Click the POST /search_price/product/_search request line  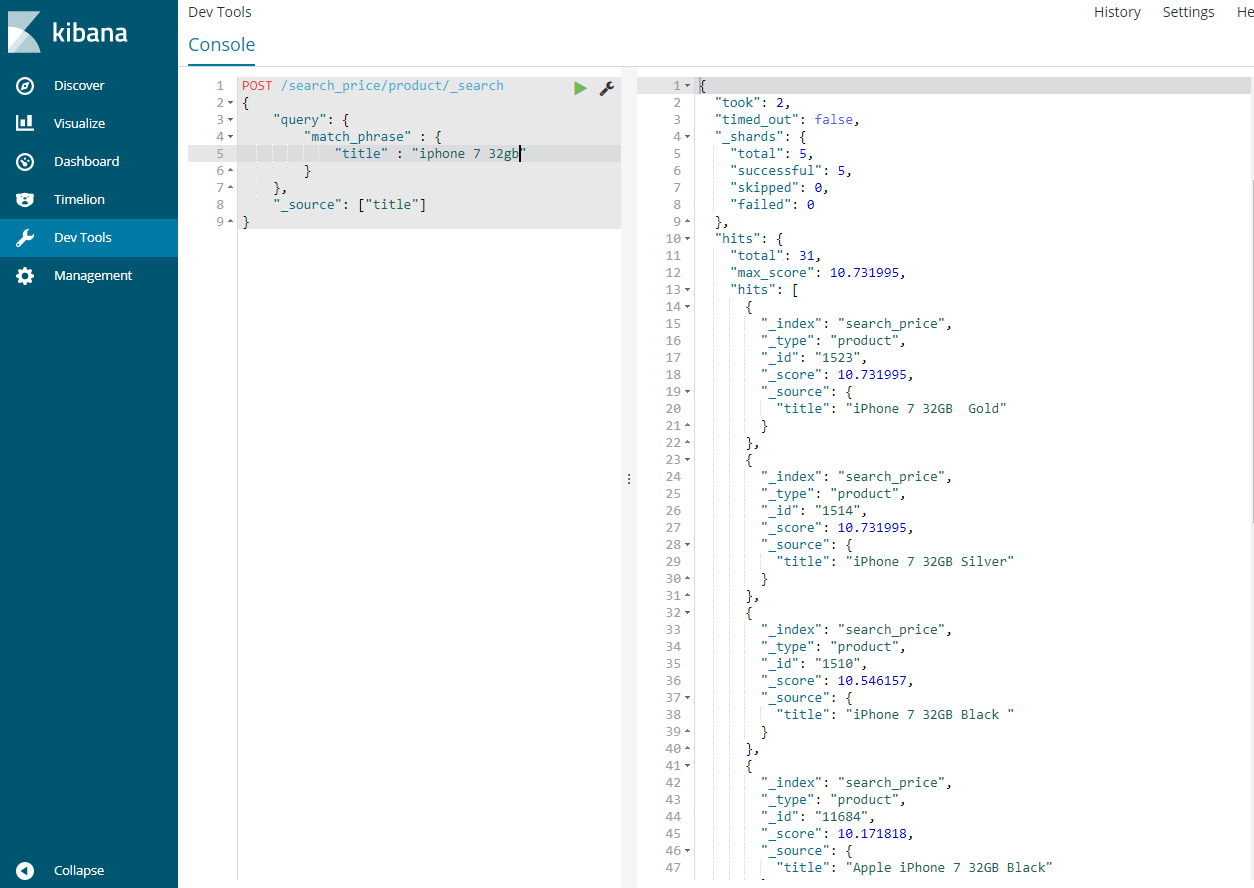click(x=373, y=86)
